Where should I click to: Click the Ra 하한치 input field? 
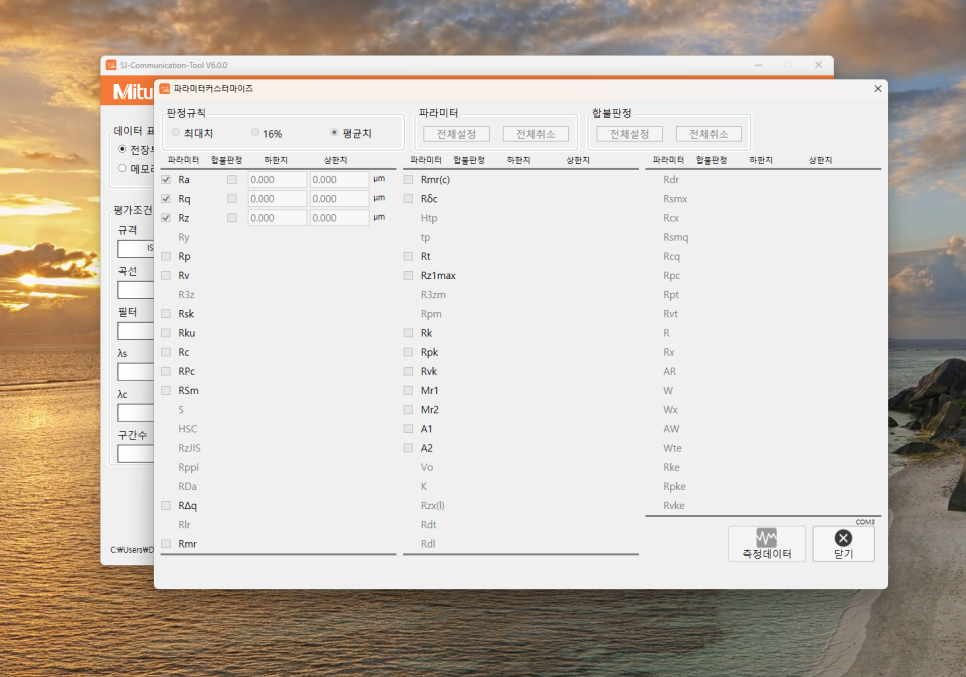pos(276,180)
